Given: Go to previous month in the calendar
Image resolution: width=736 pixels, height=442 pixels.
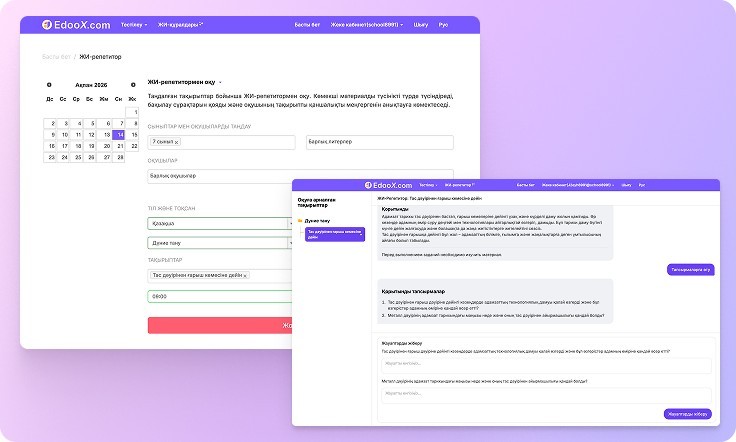Looking at the screenshot, I should tap(49, 85).
